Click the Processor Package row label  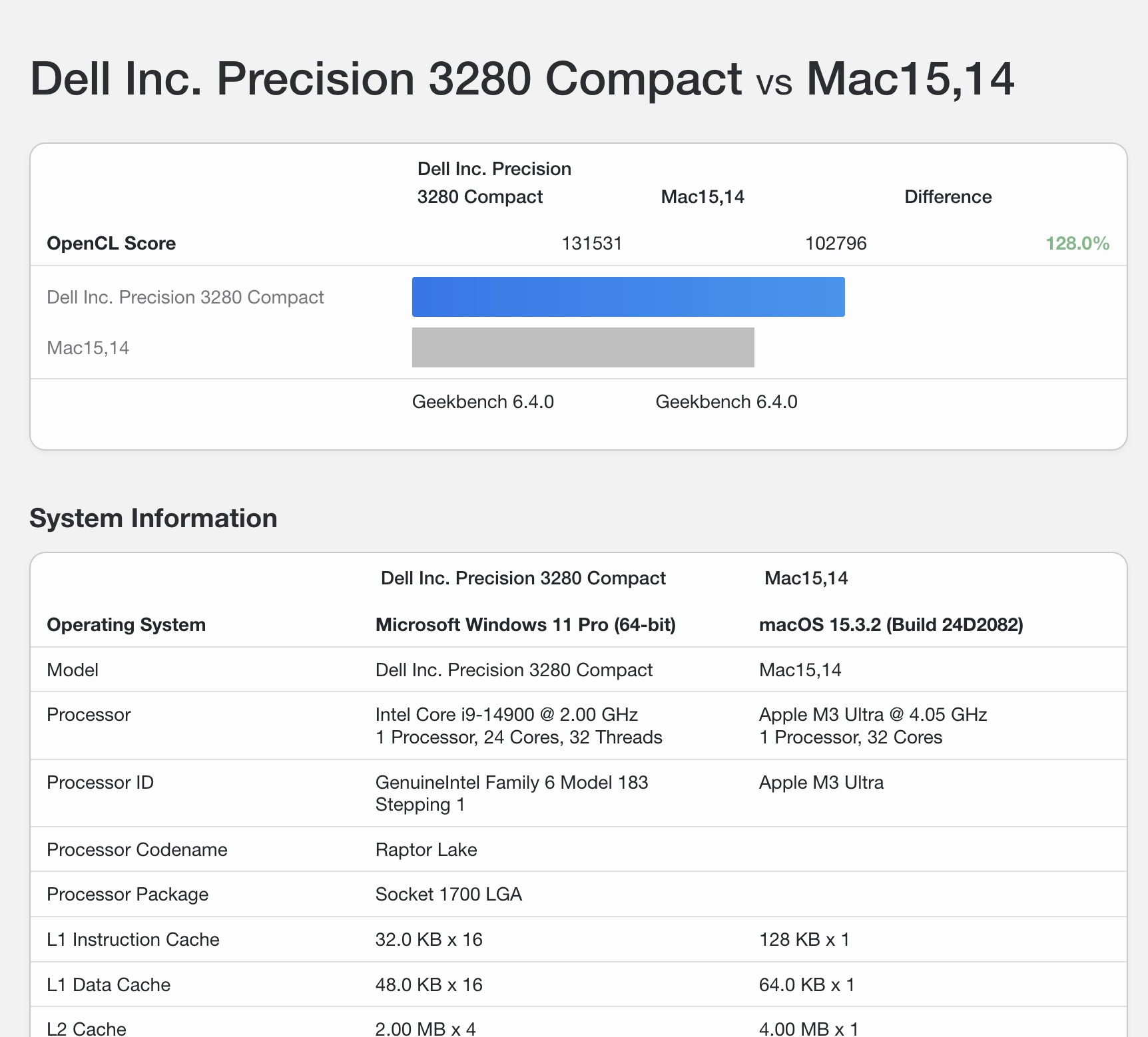coord(127,895)
